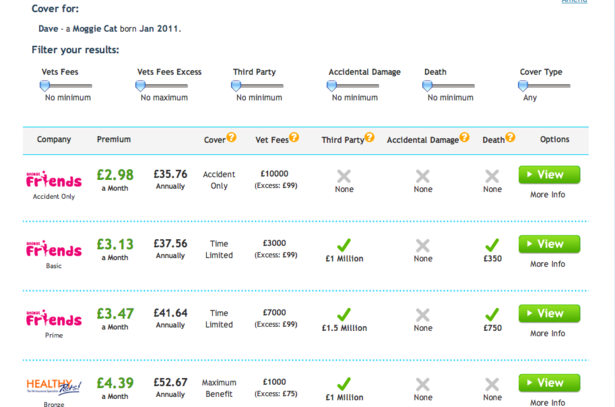Click the Animal Friends Basic logo
The width and height of the screenshot is (615, 407).
pos(54,249)
